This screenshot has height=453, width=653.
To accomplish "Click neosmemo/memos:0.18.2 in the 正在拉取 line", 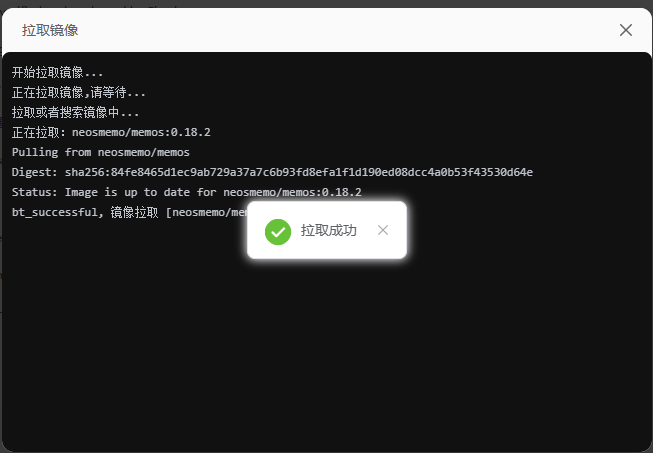I will pos(141,133).
